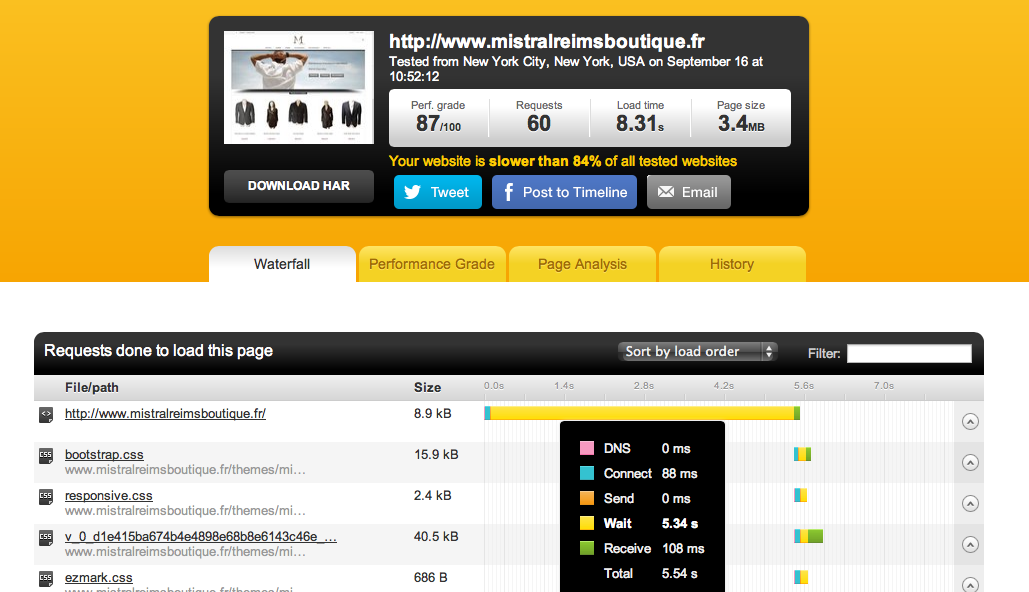The height and width of the screenshot is (592, 1029).
Task: Open the bootstrap.css file link
Action: 104,455
